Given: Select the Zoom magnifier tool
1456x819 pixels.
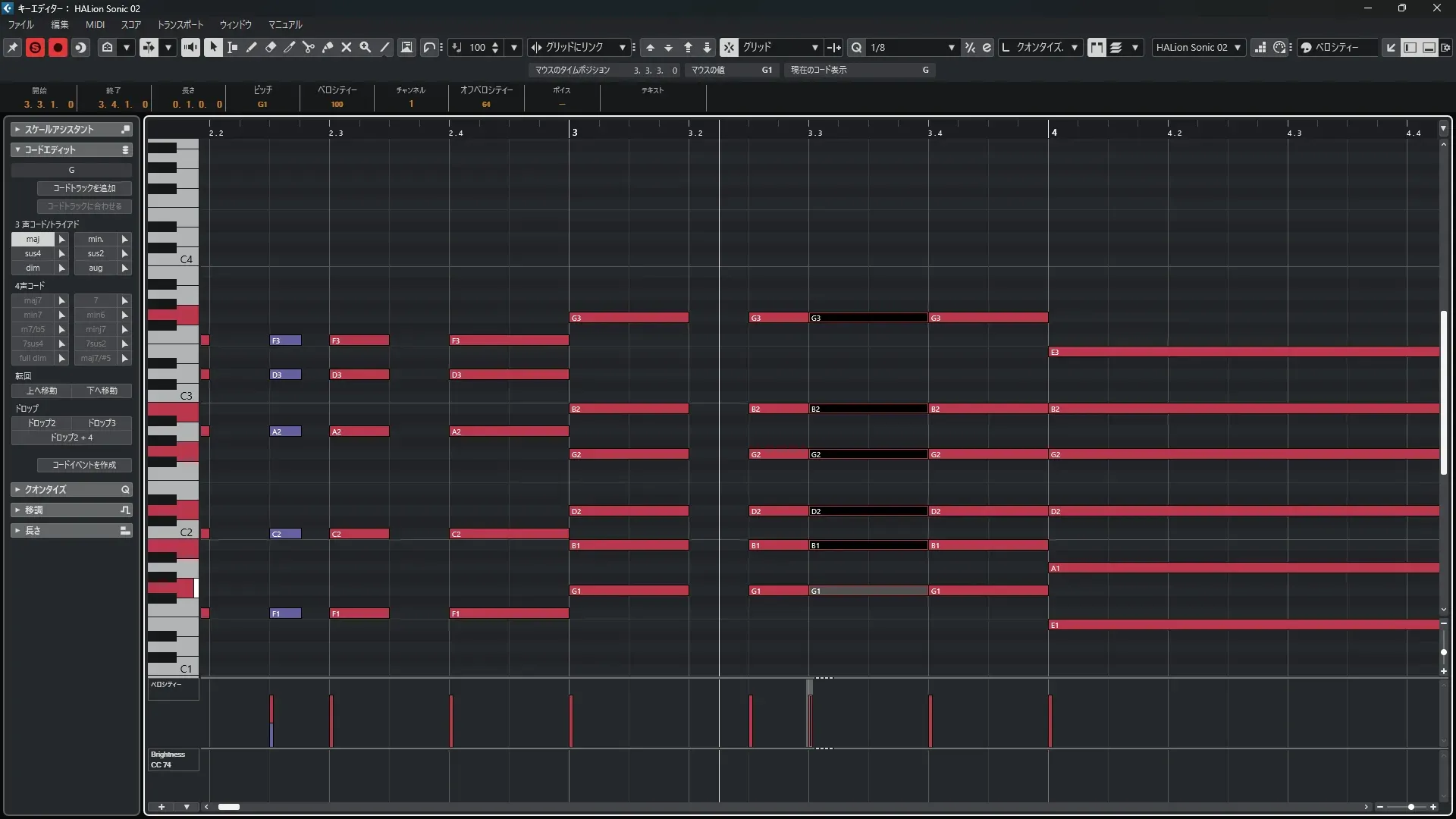Looking at the screenshot, I should (366, 47).
